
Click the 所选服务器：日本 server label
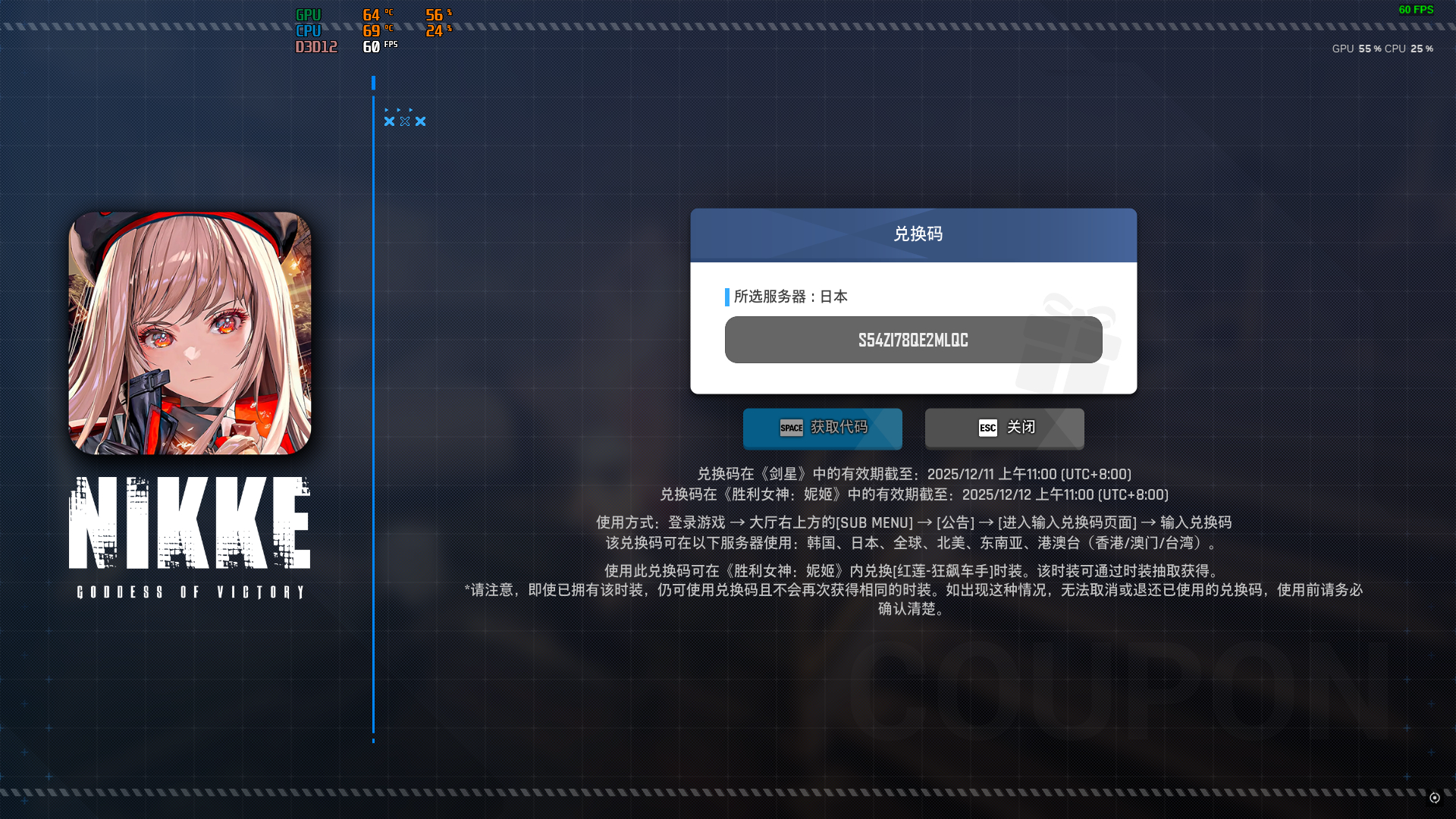point(790,297)
